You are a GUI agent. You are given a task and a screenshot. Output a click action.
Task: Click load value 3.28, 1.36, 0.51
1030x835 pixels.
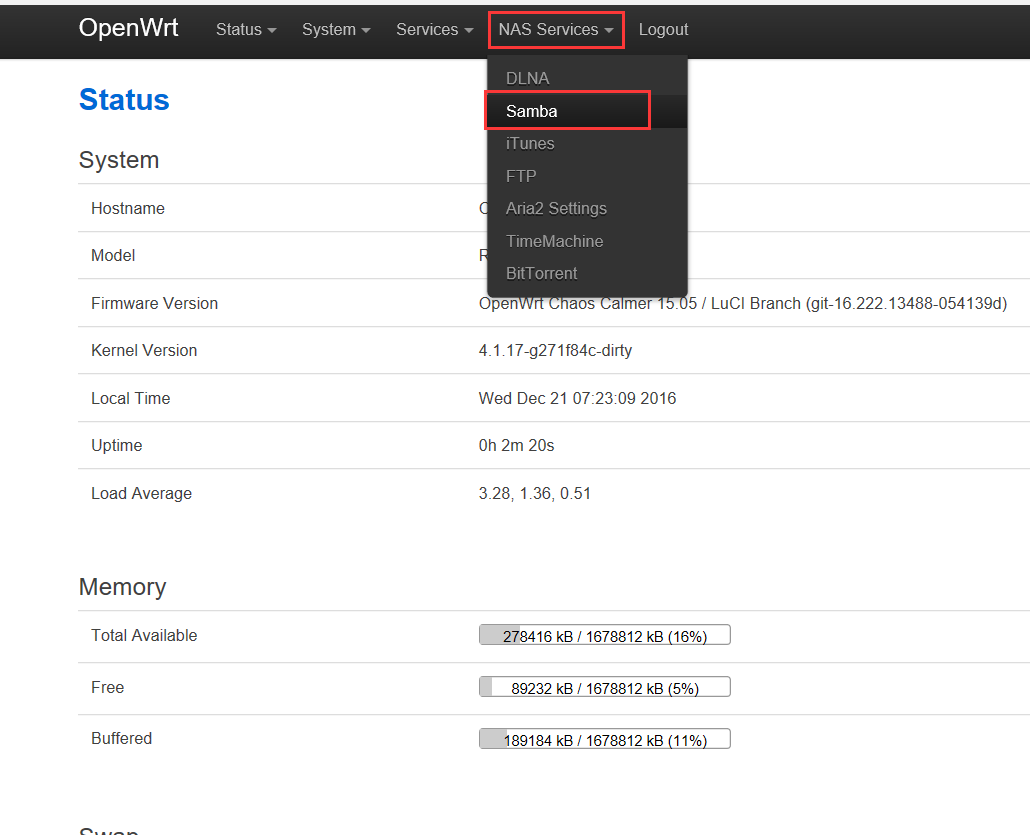535,493
